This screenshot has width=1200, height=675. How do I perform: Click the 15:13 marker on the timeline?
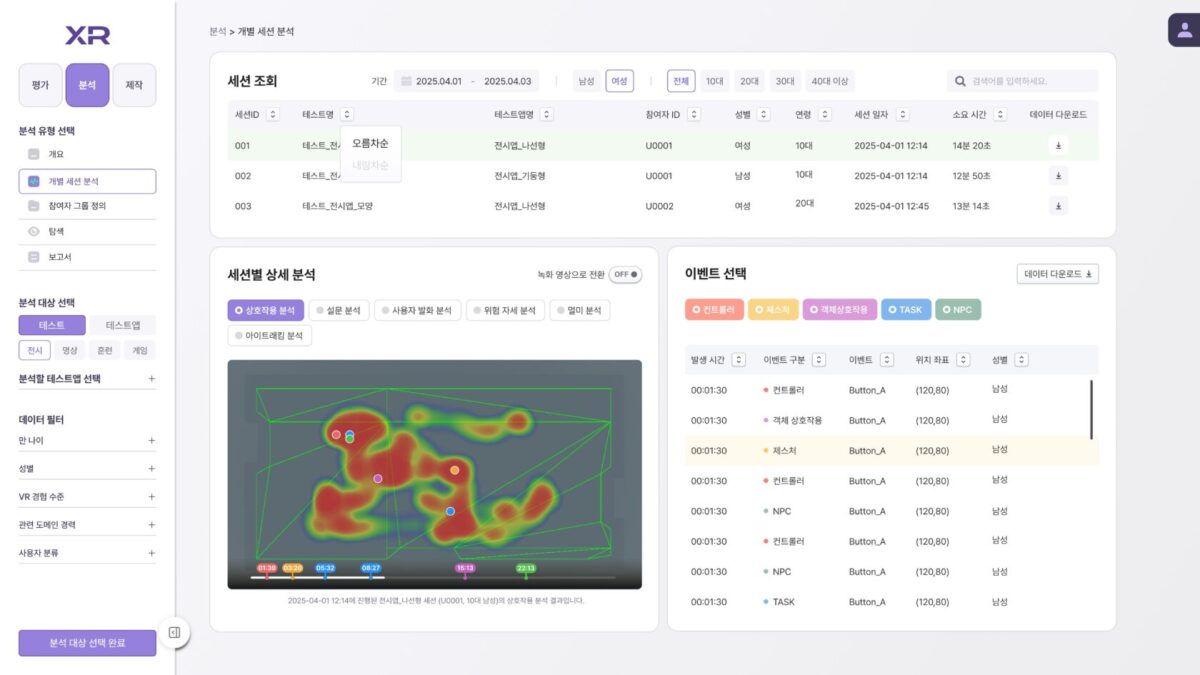click(464, 568)
